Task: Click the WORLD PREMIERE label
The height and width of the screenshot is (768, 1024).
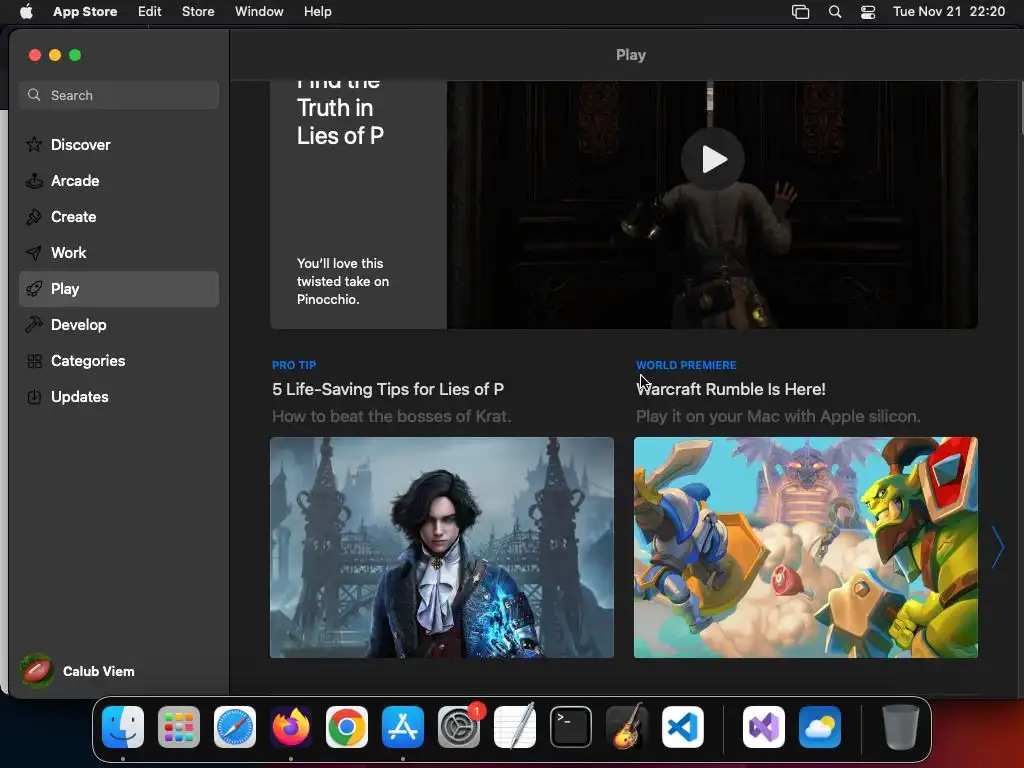Action: 686,365
